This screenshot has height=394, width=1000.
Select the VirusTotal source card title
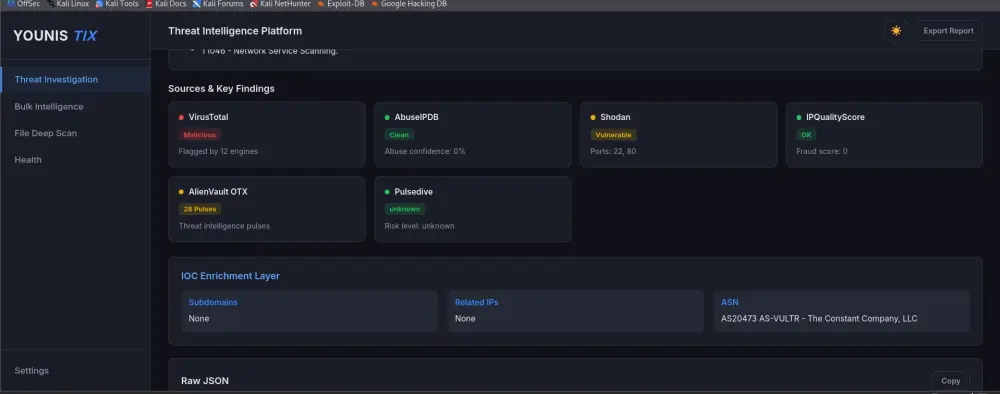point(209,117)
